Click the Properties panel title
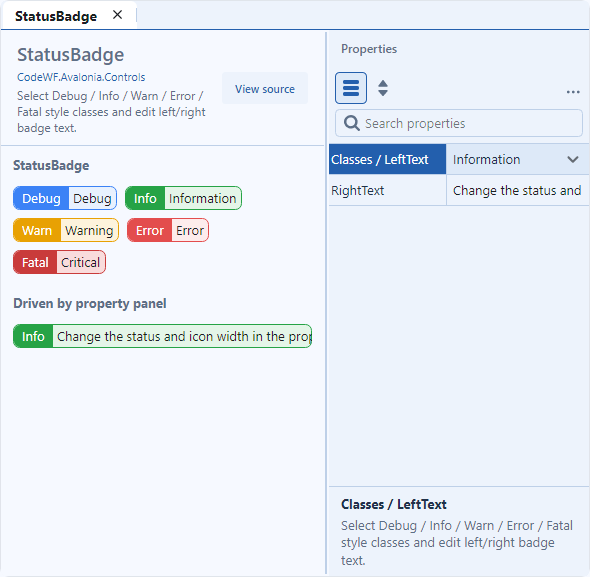This screenshot has height=577, width=590. [369, 49]
